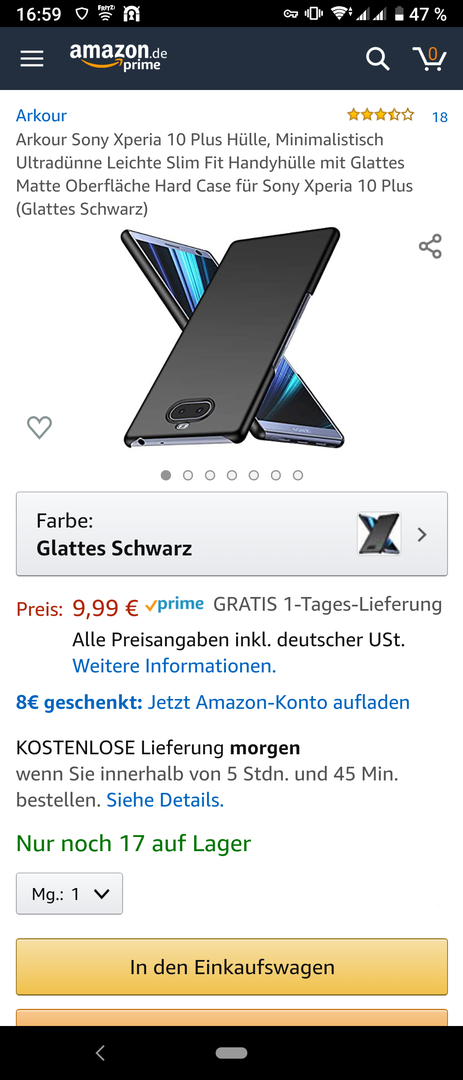Expand the Farbe Glattes Schwarz selector
The height and width of the screenshot is (1080, 463).
tap(232, 534)
